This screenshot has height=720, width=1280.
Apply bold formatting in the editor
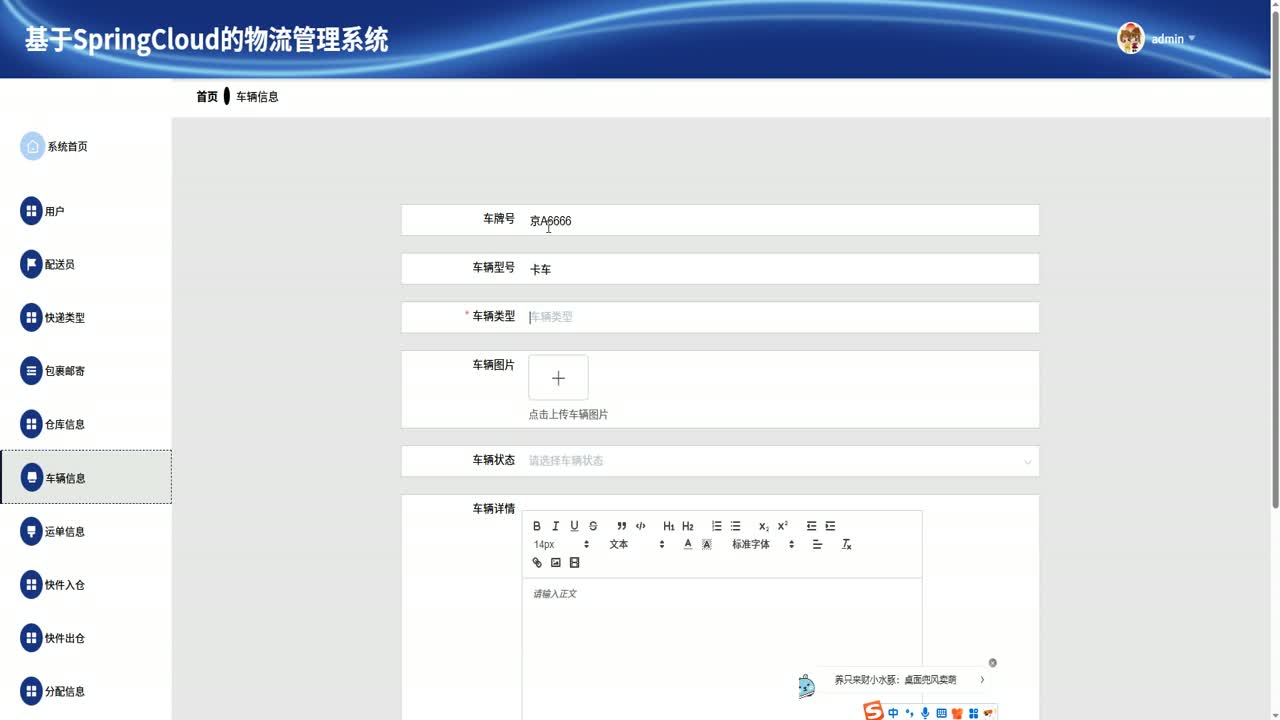[x=537, y=526]
